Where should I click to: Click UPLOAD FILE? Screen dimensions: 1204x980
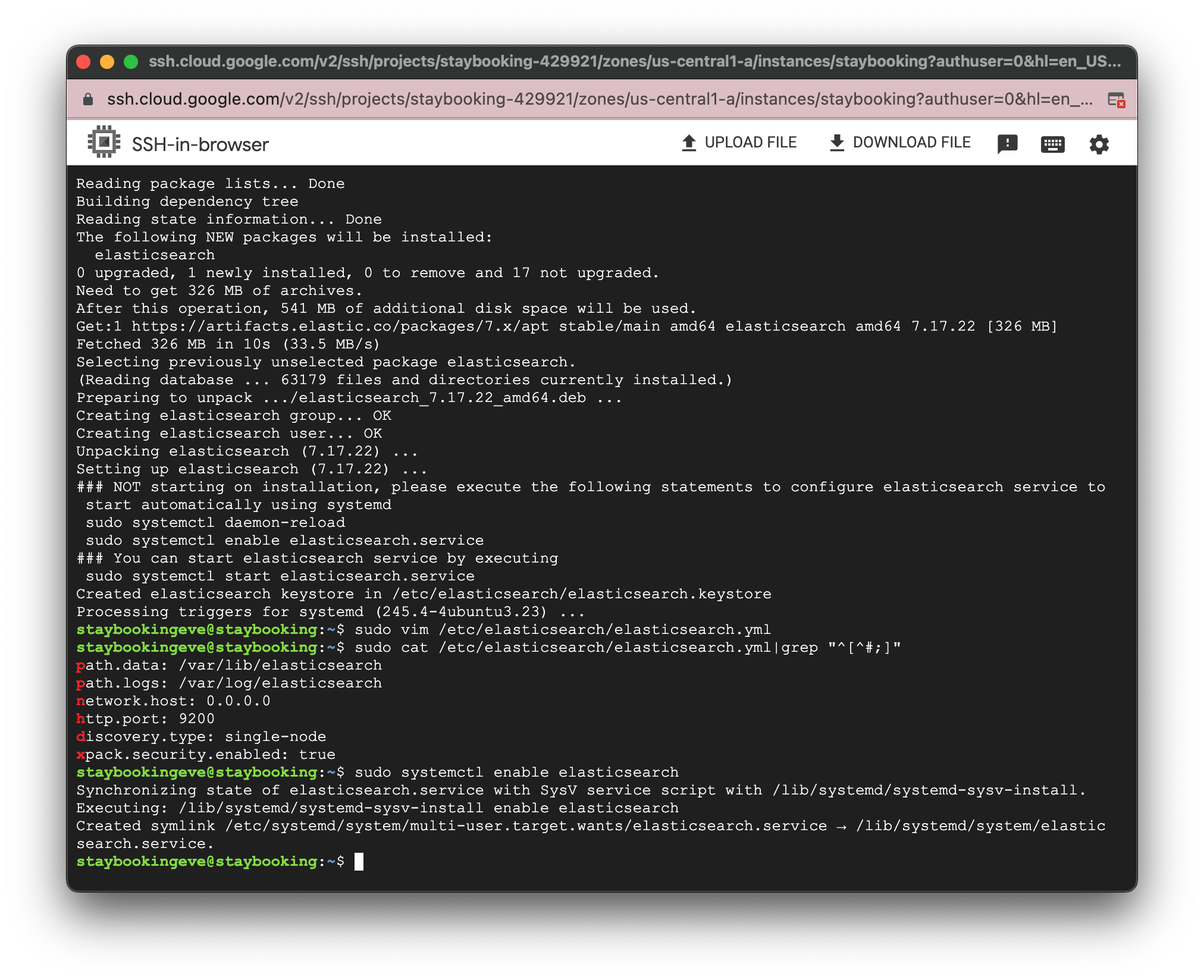click(x=751, y=142)
